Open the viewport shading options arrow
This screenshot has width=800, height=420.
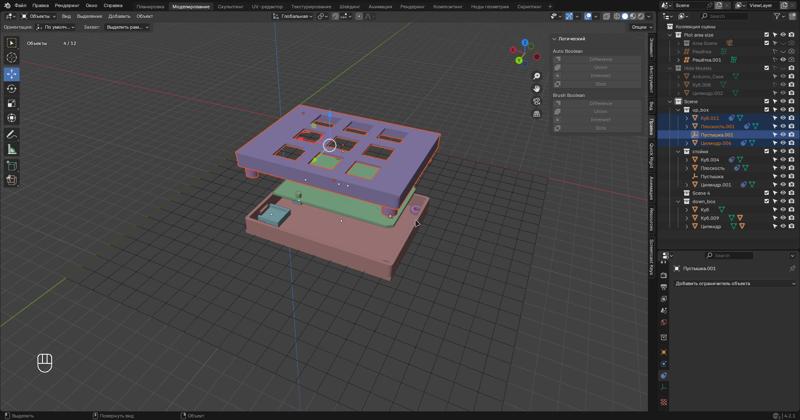point(648,16)
